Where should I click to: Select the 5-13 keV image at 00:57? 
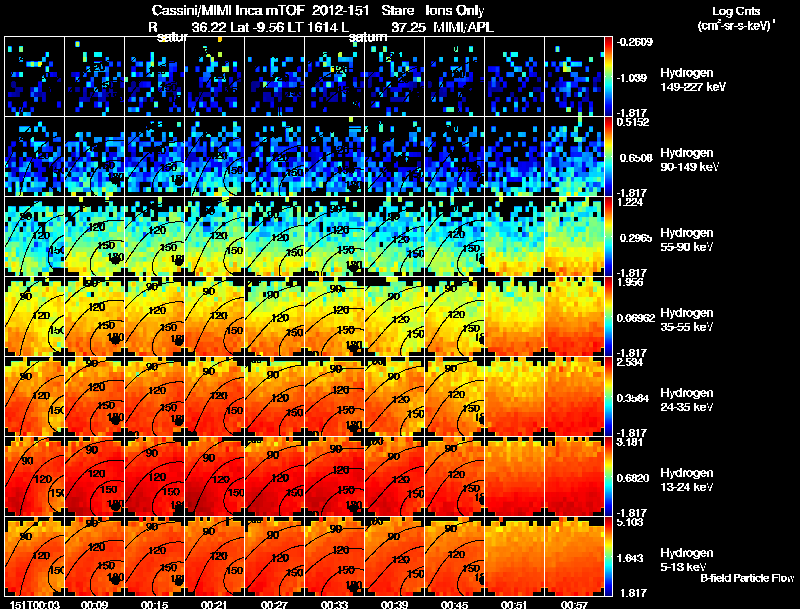[x=574, y=556]
